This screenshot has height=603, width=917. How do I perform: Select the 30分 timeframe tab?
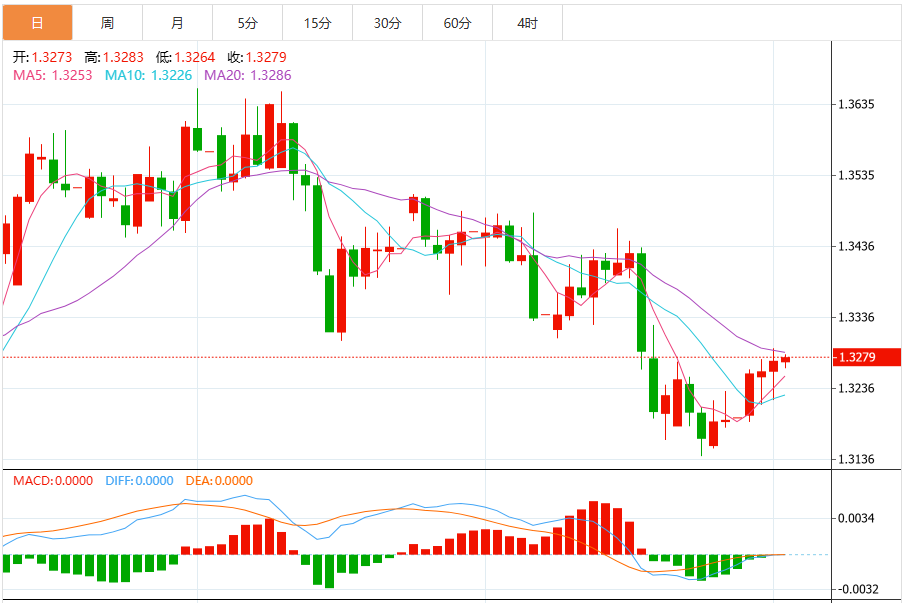click(388, 23)
